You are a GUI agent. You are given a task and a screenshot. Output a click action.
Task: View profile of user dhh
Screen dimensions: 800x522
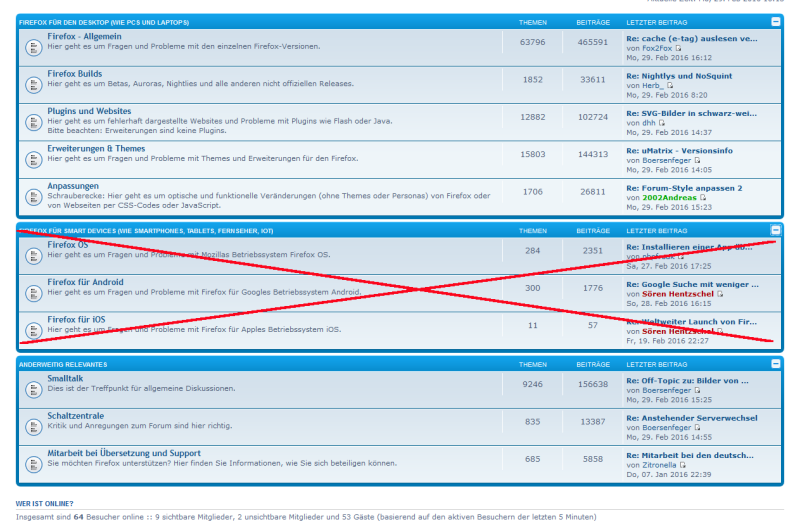click(648, 122)
